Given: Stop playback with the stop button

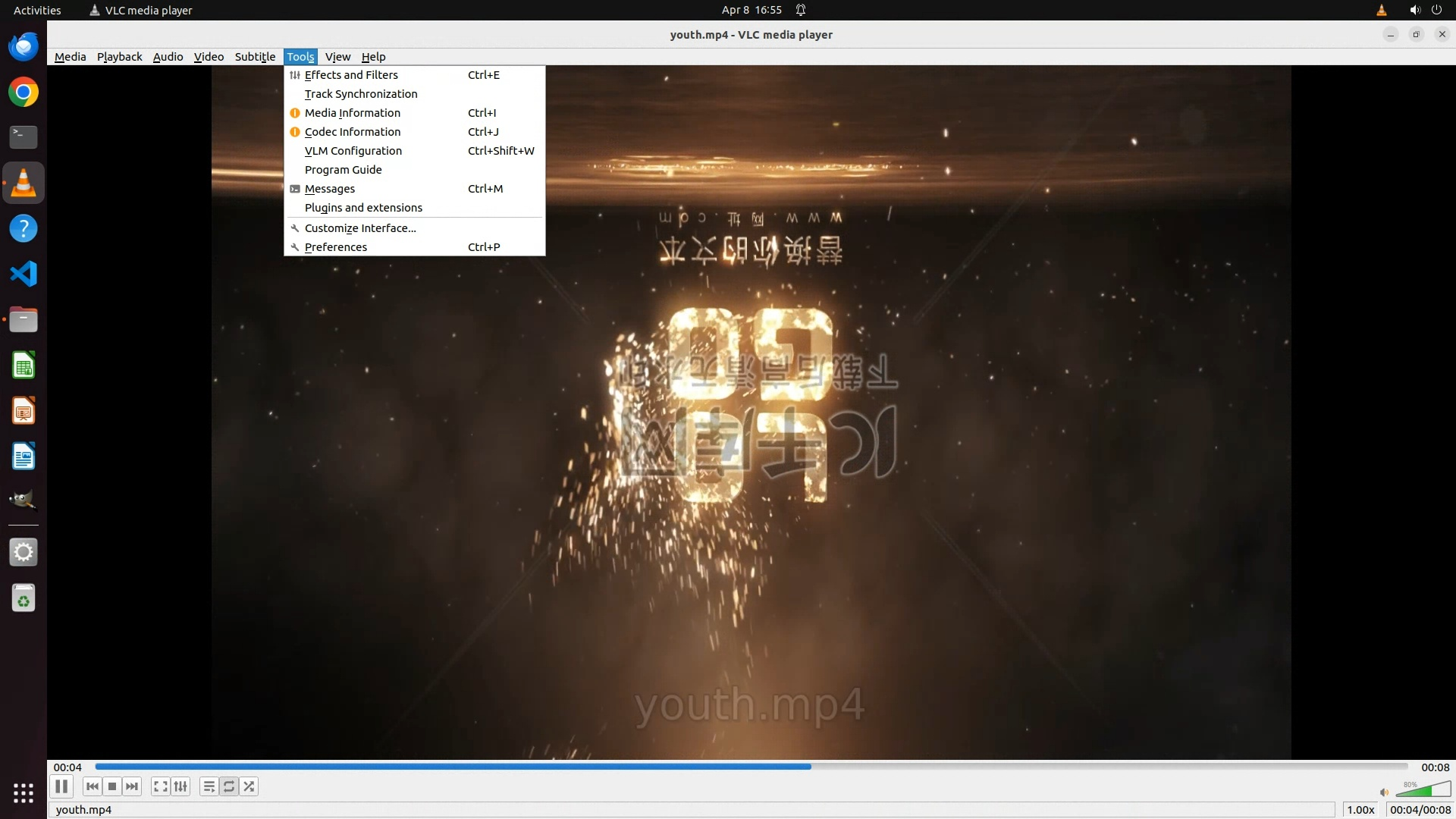Looking at the screenshot, I should (x=112, y=786).
